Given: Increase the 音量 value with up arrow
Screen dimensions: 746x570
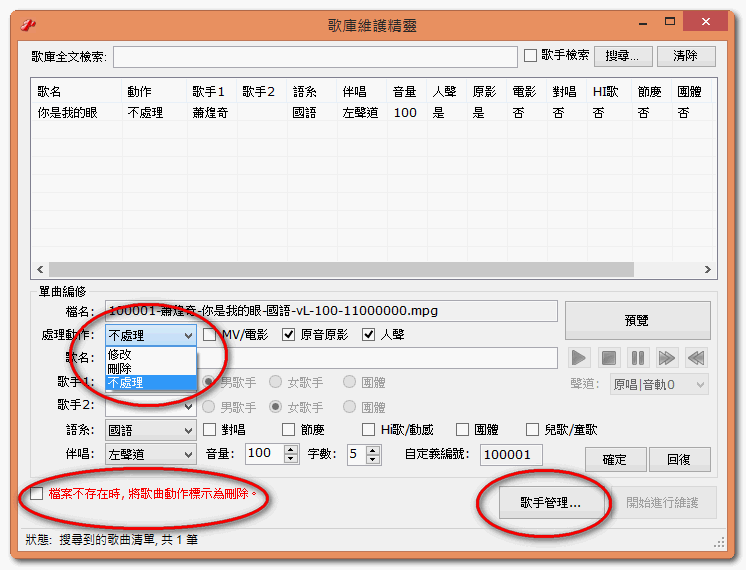Looking at the screenshot, I should [291, 449].
